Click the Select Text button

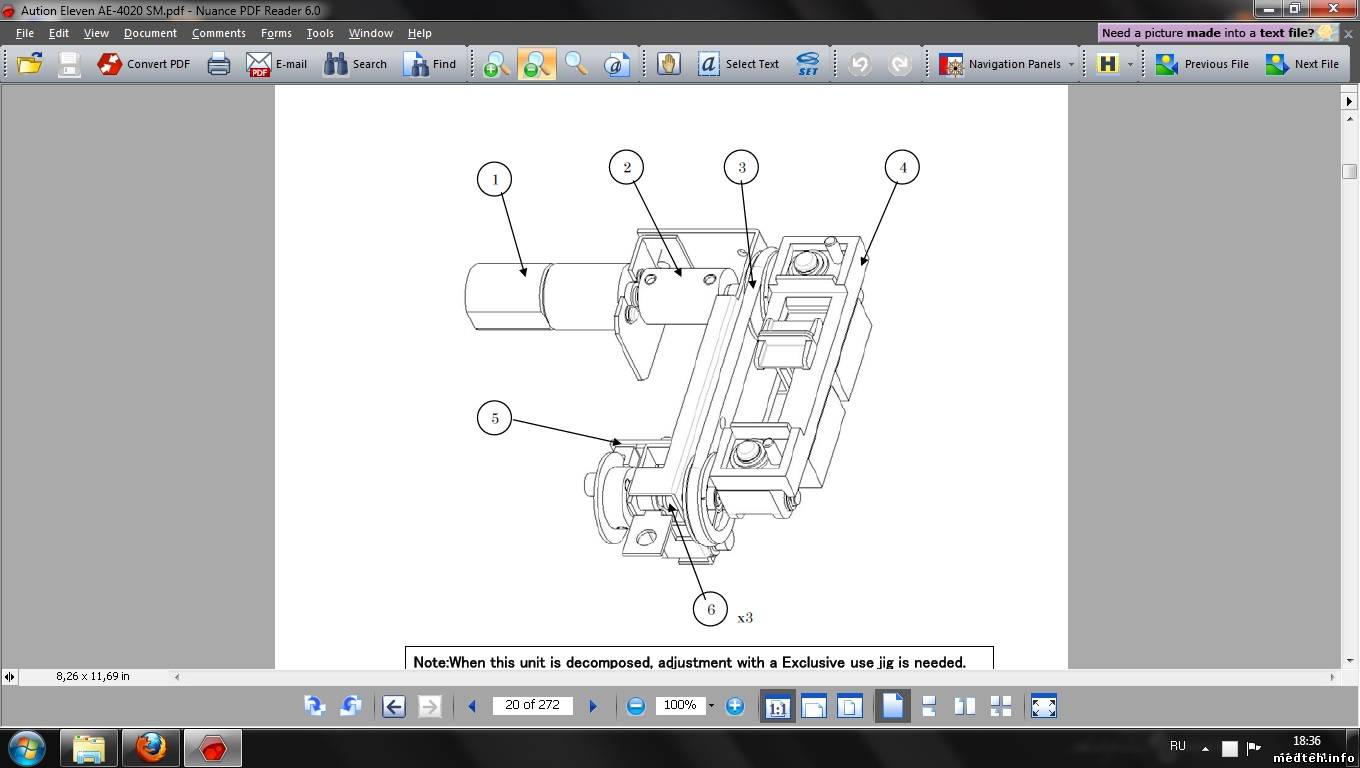738,64
